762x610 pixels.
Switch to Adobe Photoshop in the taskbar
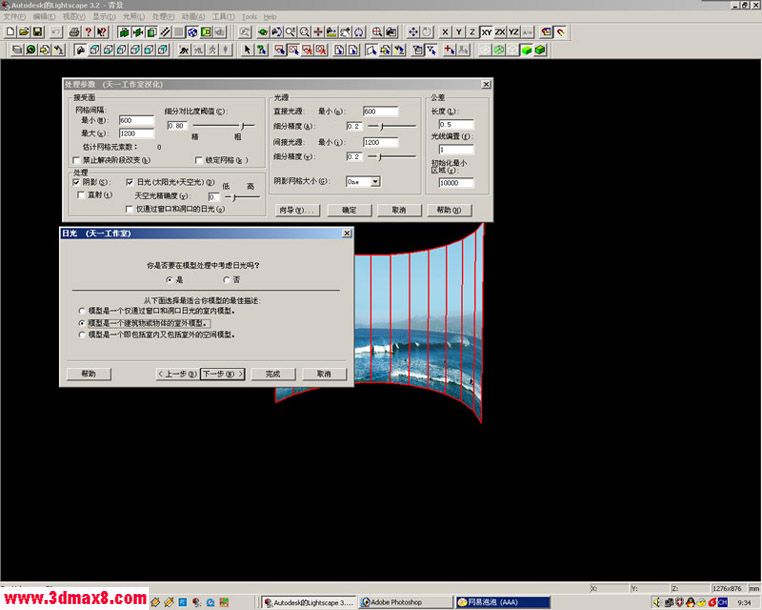click(406, 602)
